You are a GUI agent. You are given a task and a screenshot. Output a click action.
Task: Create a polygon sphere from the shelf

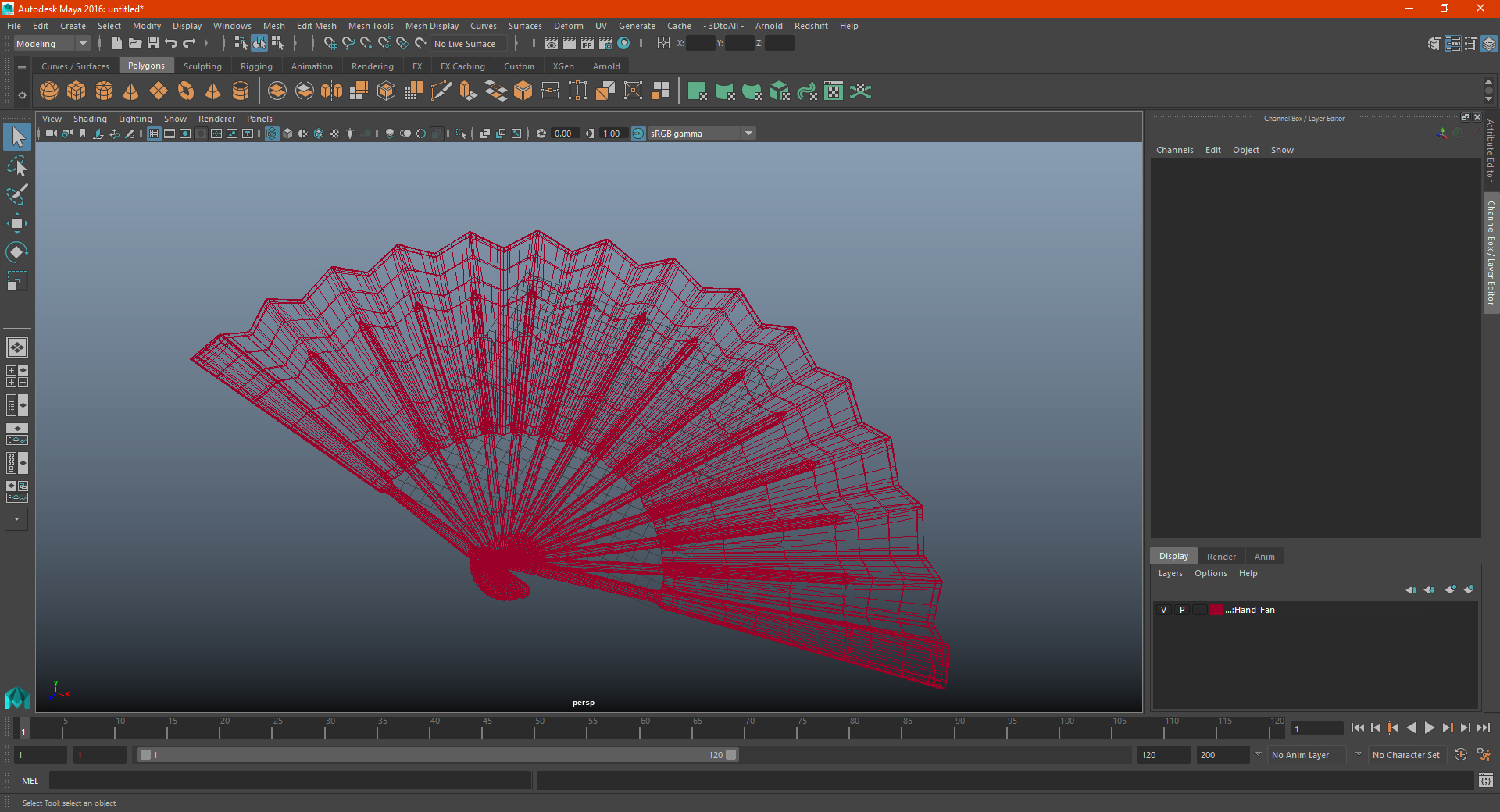click(49, 91)
